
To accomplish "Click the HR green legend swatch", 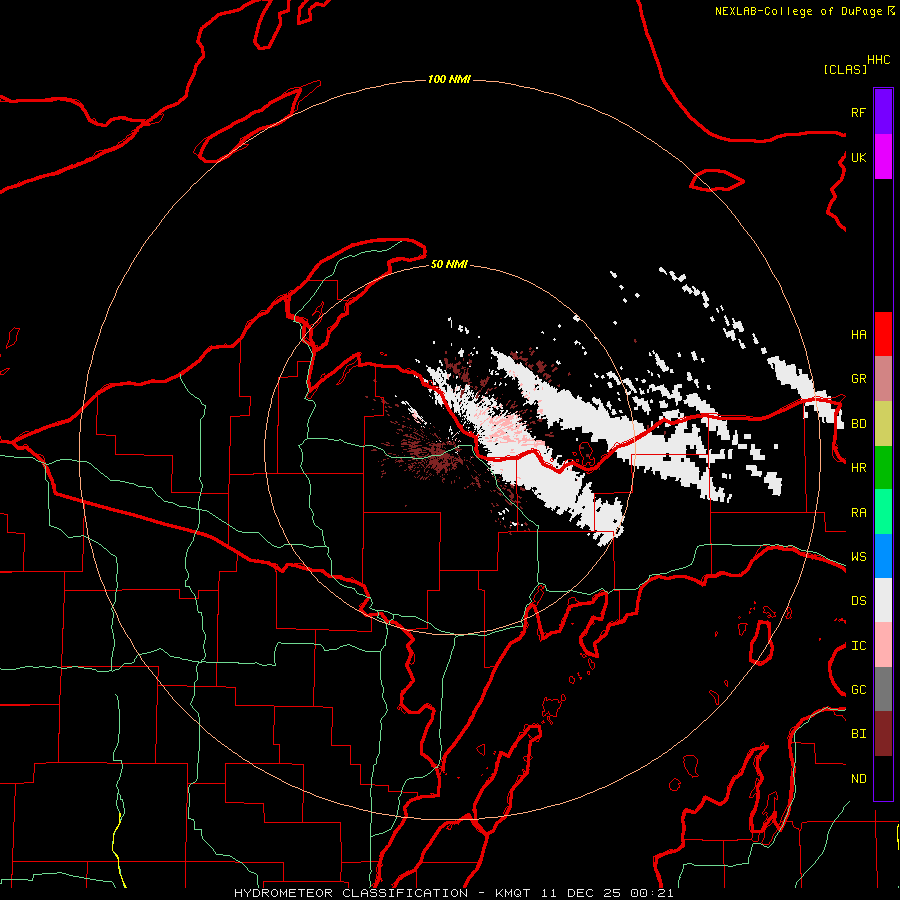I will [x=883, y=468].
